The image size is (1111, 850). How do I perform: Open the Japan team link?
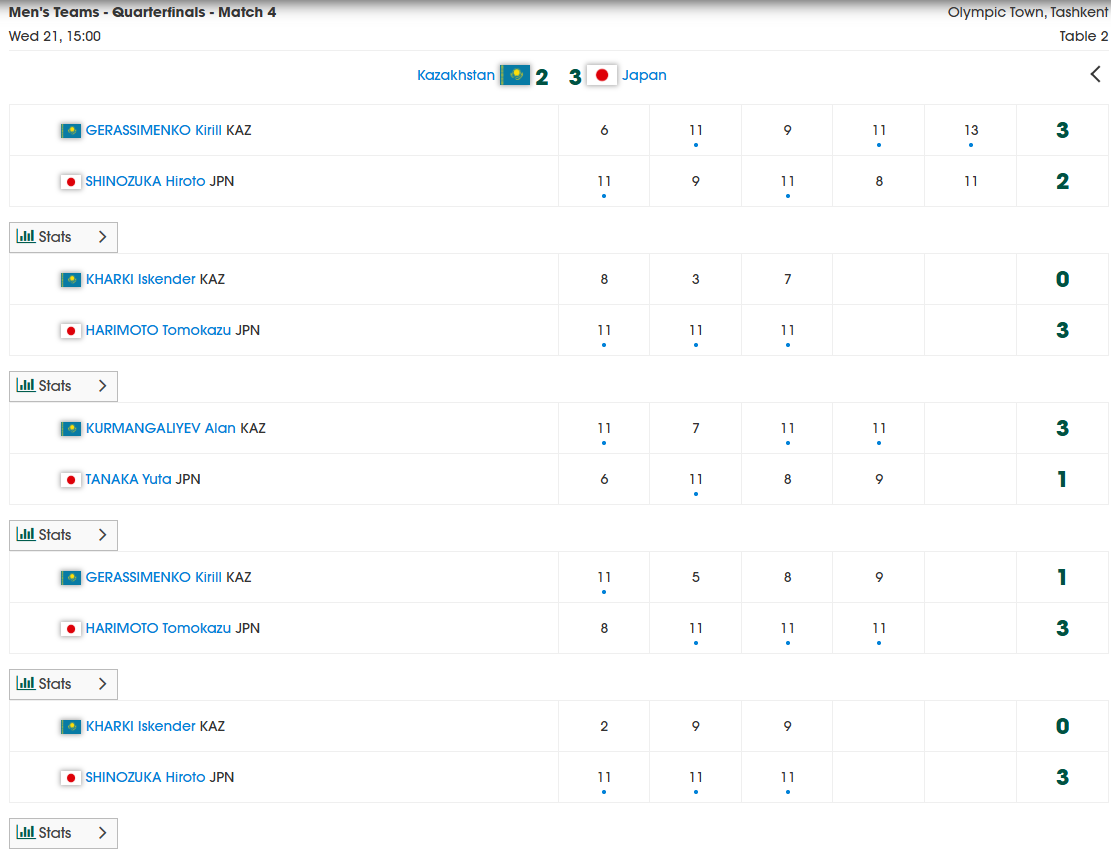[644, 75]
